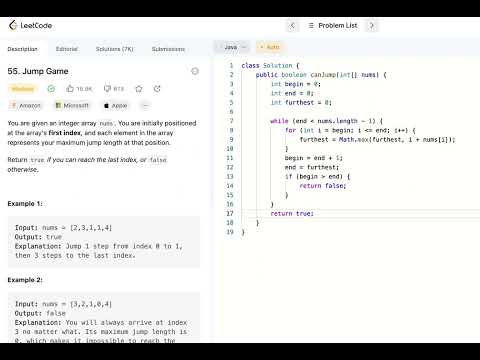480x360 pixels.
Task: Add problem to favorites star
Action: point(139,89)
